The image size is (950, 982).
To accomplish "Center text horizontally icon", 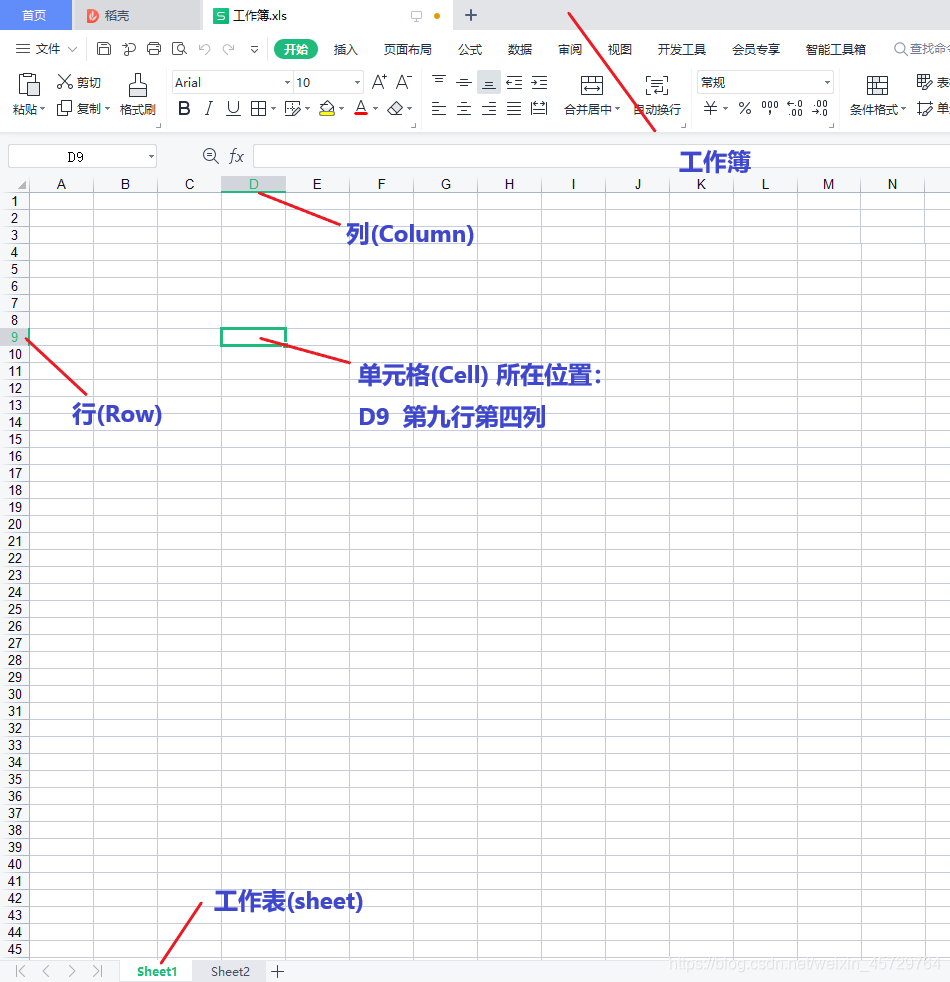I will 464,109.
